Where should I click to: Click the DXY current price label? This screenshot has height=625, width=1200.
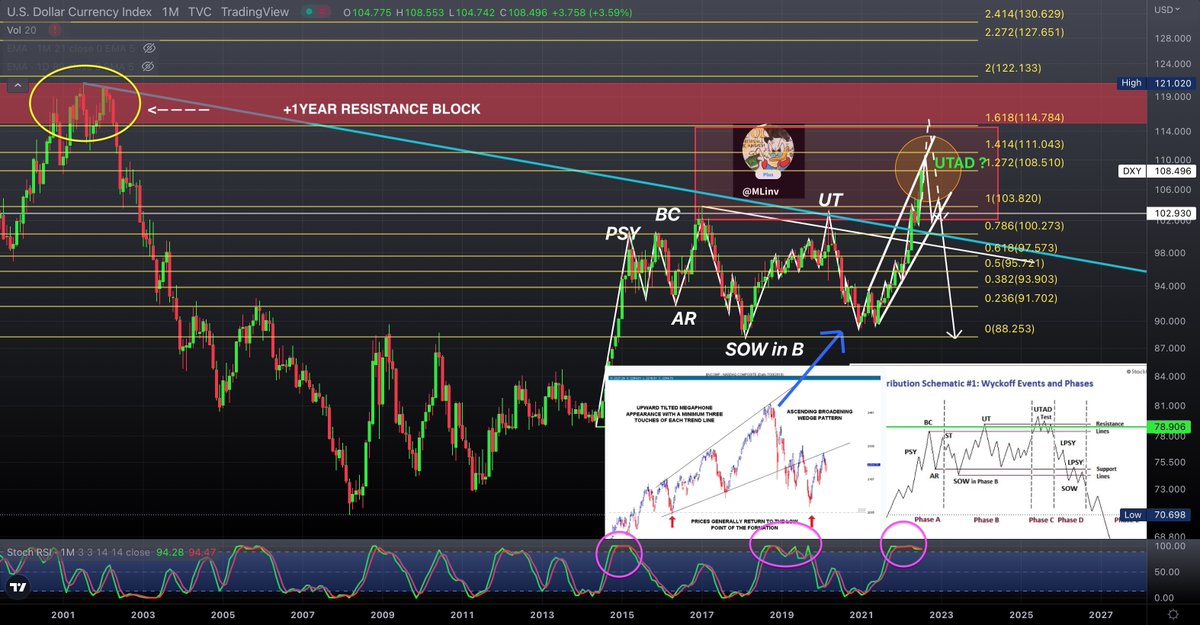point(1156,171)
